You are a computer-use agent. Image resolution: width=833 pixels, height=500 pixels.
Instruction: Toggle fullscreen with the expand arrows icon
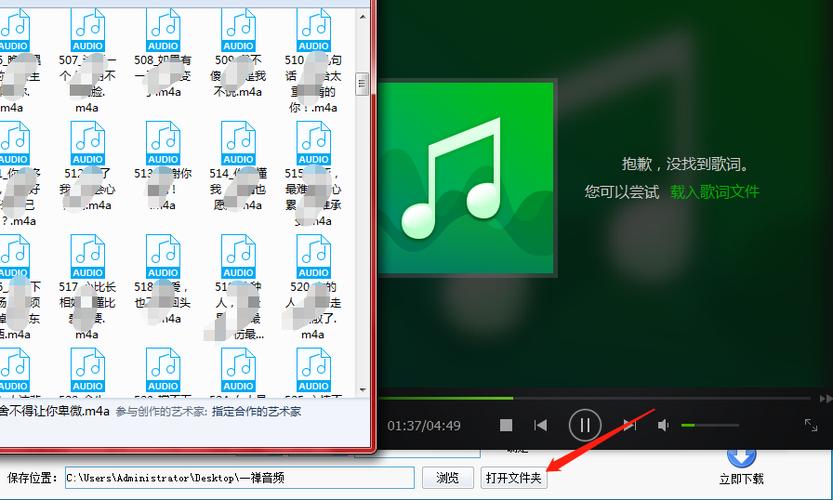[x=811, y=425]
